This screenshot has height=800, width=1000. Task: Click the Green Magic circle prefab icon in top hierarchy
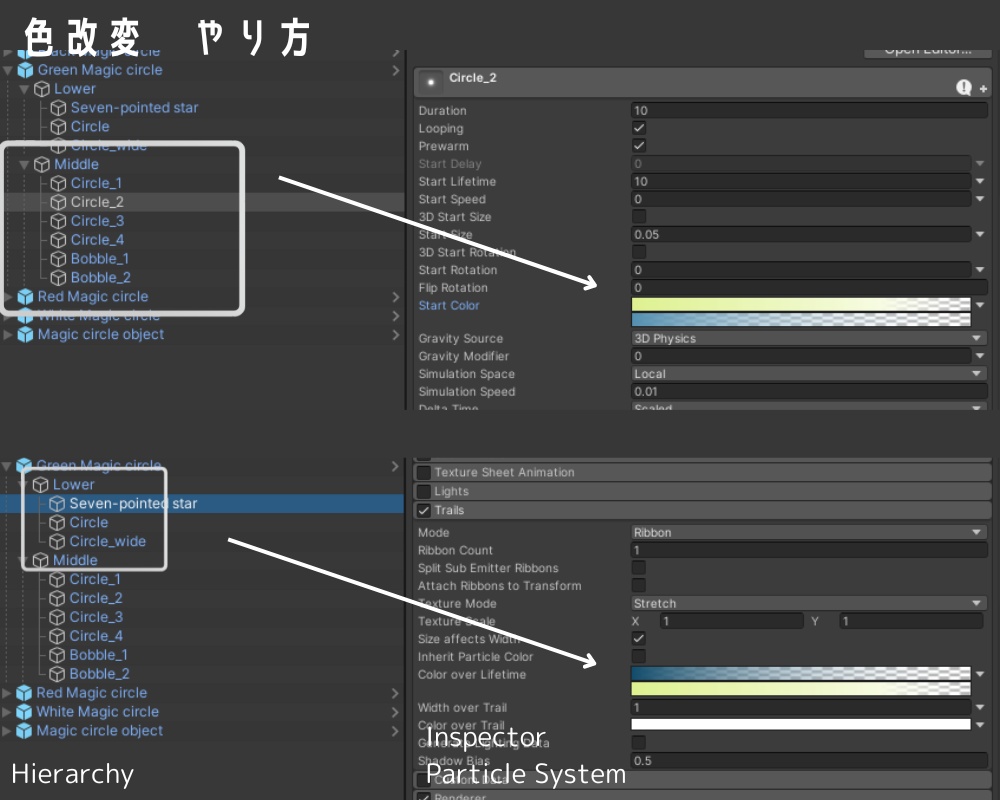25,70
